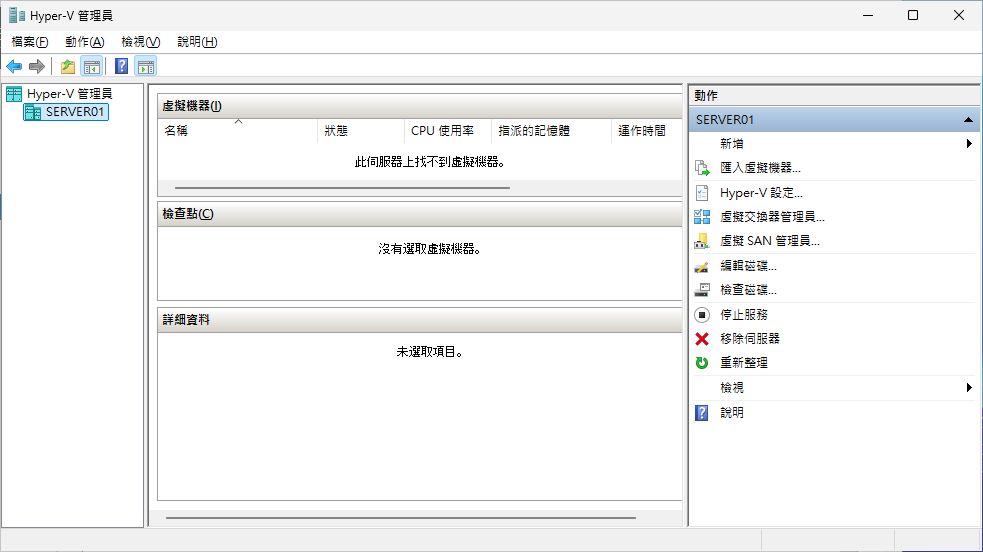Screen dimensions: 983x552
Task: Open the 檔案(F) menu
Action: coord(29,42)
